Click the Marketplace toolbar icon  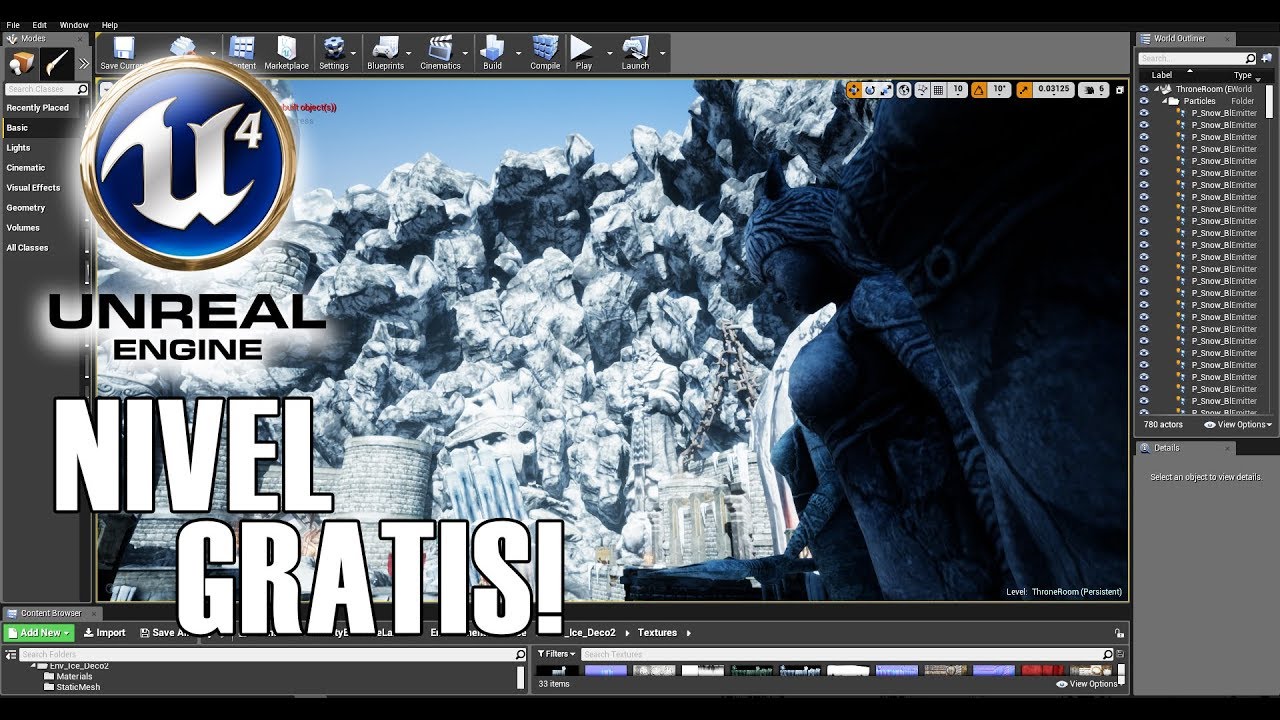point(286,53)
